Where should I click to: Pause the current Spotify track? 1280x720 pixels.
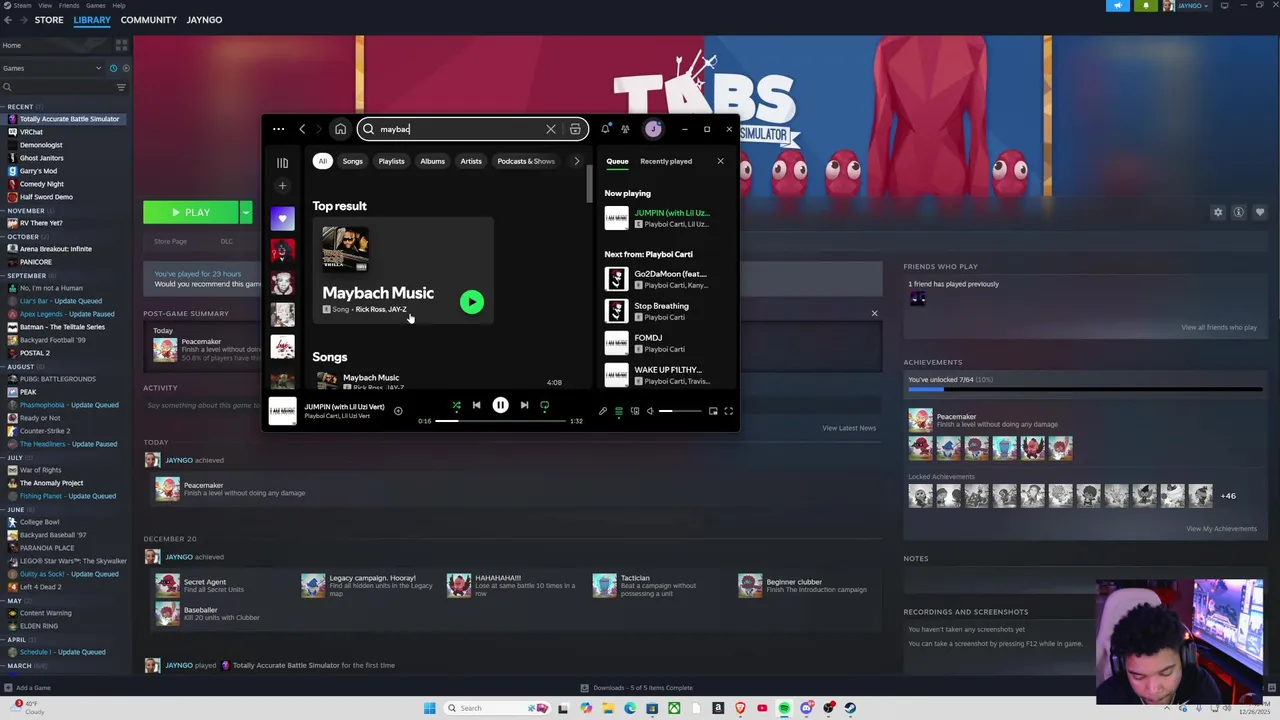500,405
